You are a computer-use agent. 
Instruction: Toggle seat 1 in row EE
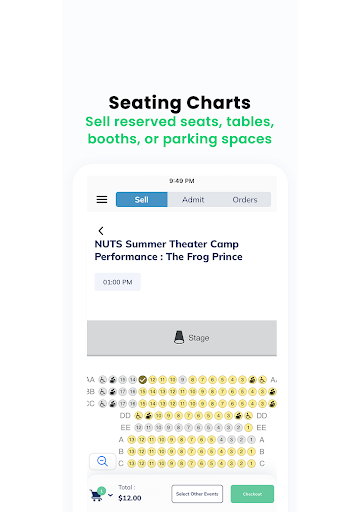pos(248,428)
